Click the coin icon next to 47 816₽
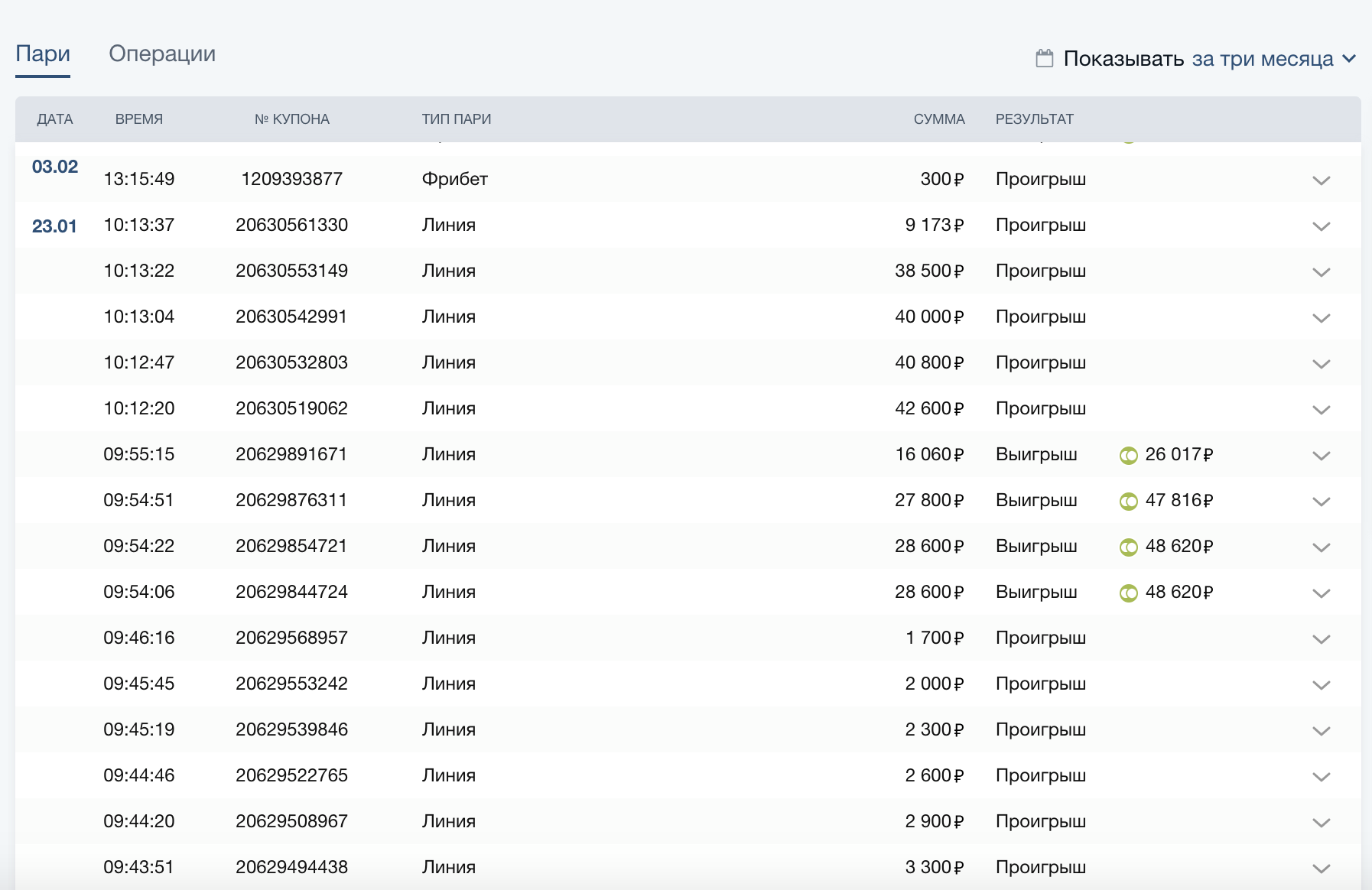This screenshot has height=890, width=1372. [x=1128, y=502]
